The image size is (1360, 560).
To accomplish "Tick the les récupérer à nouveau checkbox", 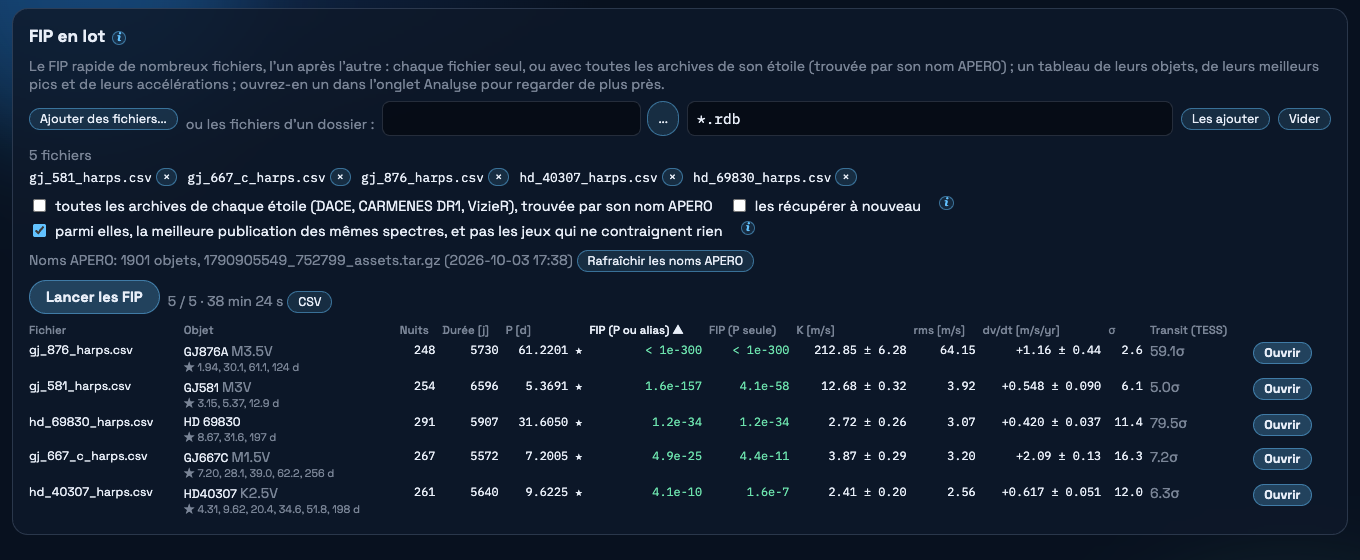I will pos(739,206).
